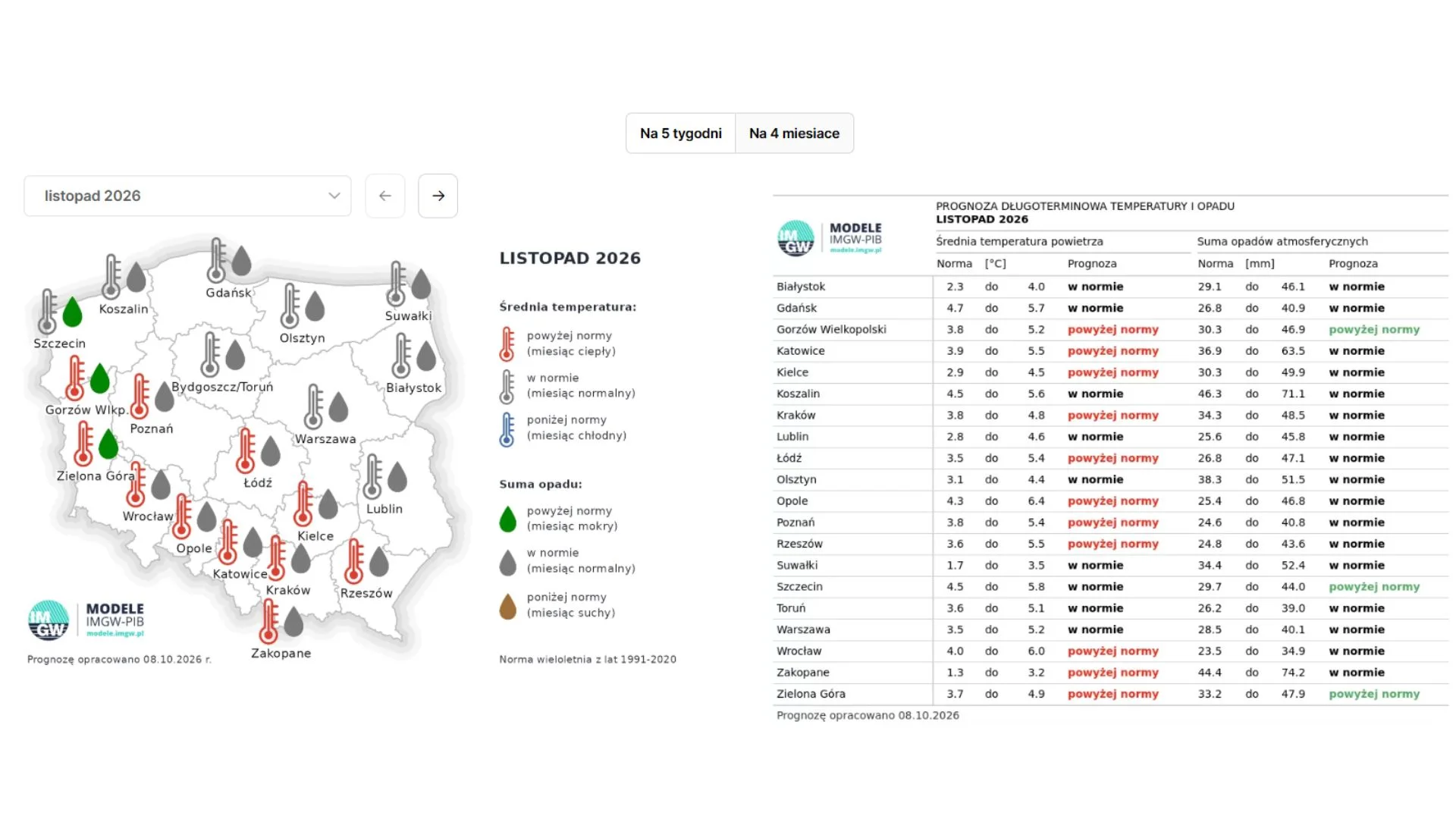The image size is (1456, 819).
Task: Open the listopad 2026 month dropdown
Action: 187,196
